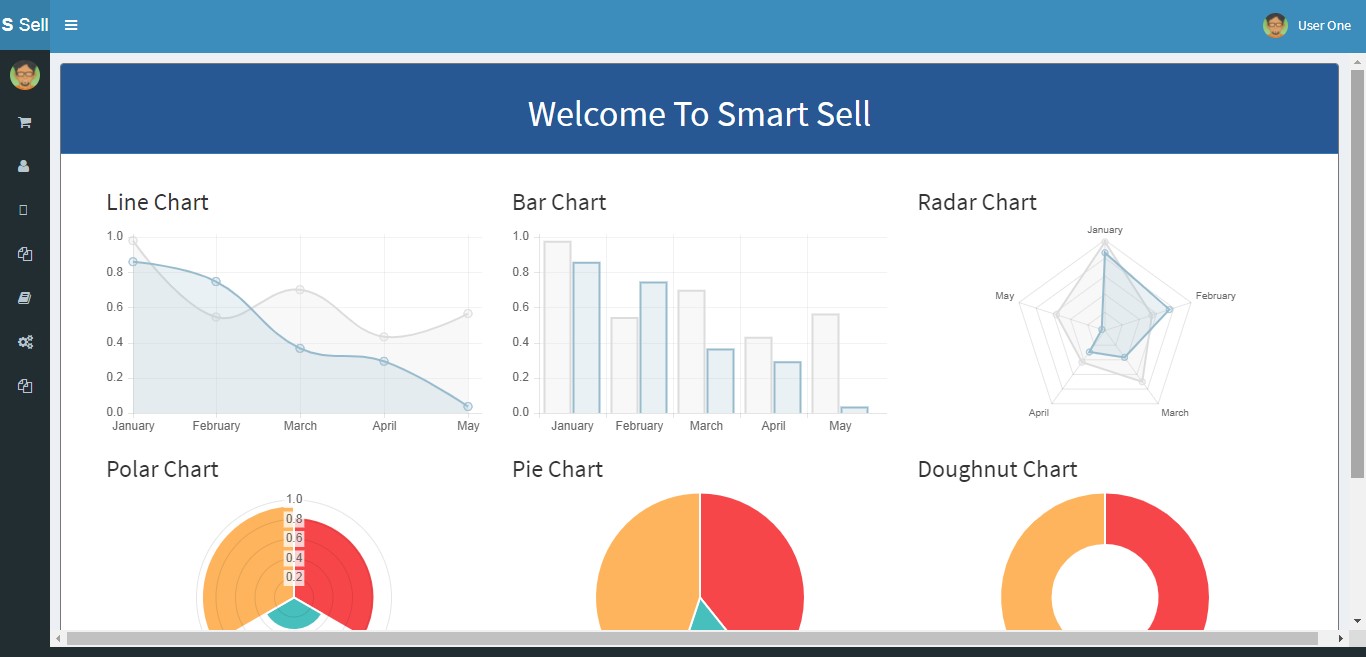
Task: Click the blue February bar in Bar Chart
Action: (653, 348)
